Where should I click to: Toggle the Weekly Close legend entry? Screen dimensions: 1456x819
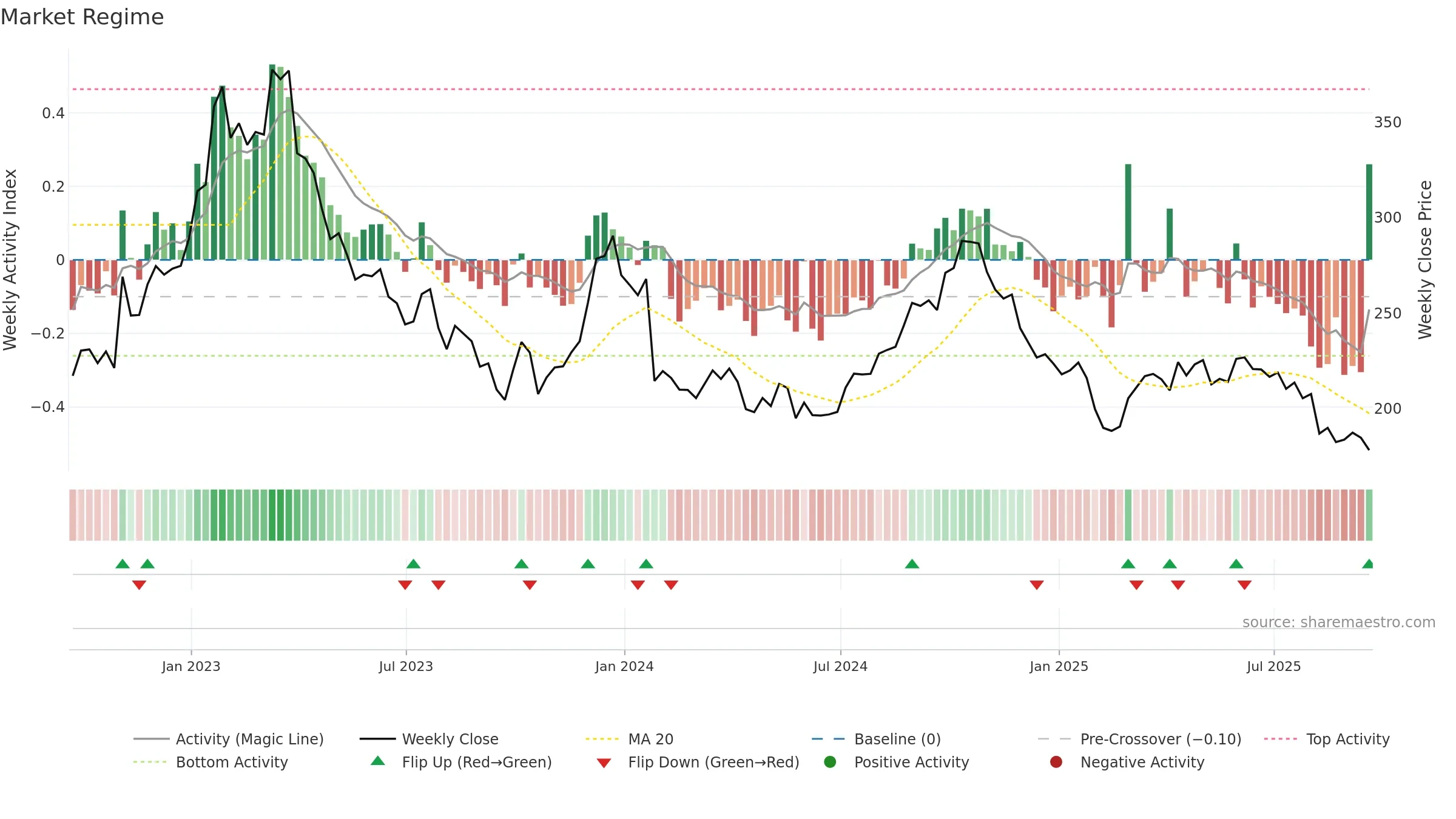point(429,739)
